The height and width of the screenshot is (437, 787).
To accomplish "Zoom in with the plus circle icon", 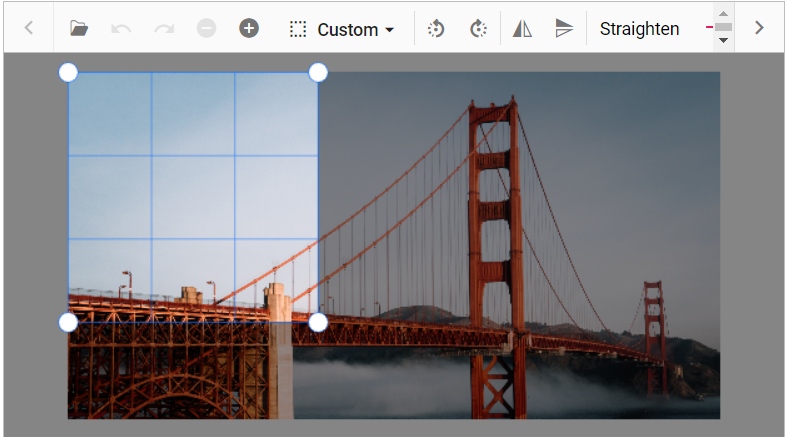I will (x=249, y=29).
